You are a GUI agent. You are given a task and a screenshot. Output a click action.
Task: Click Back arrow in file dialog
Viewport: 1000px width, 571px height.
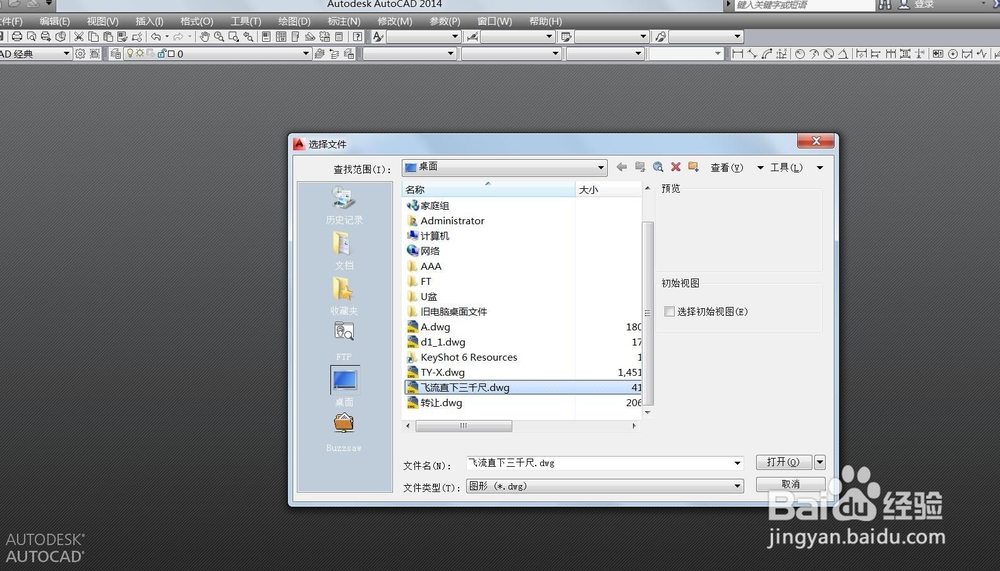point(622,167)
